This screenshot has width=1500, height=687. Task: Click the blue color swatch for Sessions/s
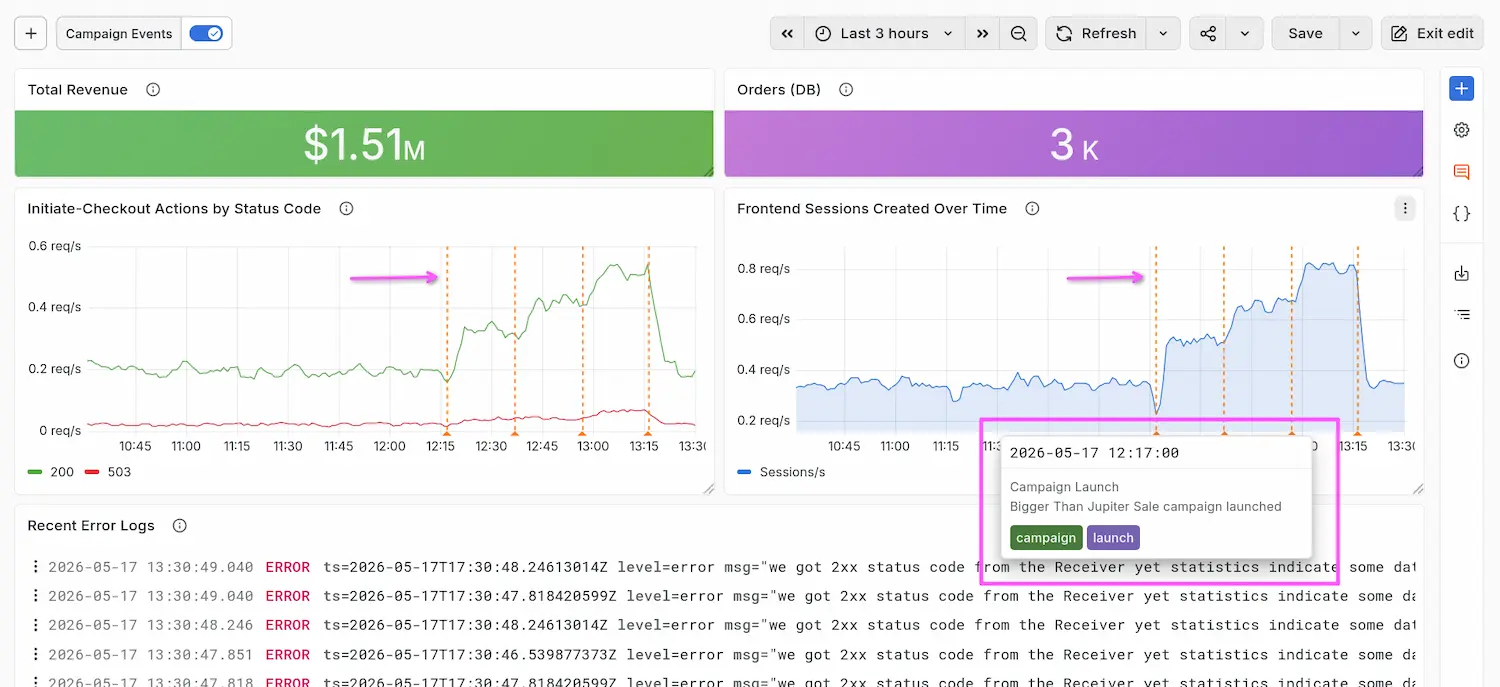click(745, 471)
